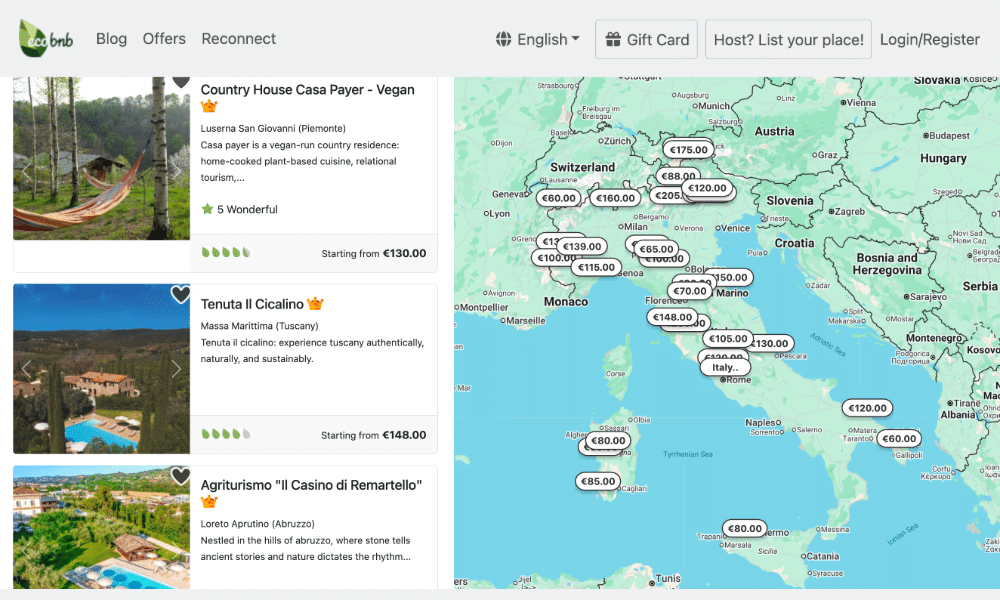This screenshot has height=600, width=1000.
Task: Click green leaf rating of Casa Payer
Action: pyautogui.click(x=226, y=252)
